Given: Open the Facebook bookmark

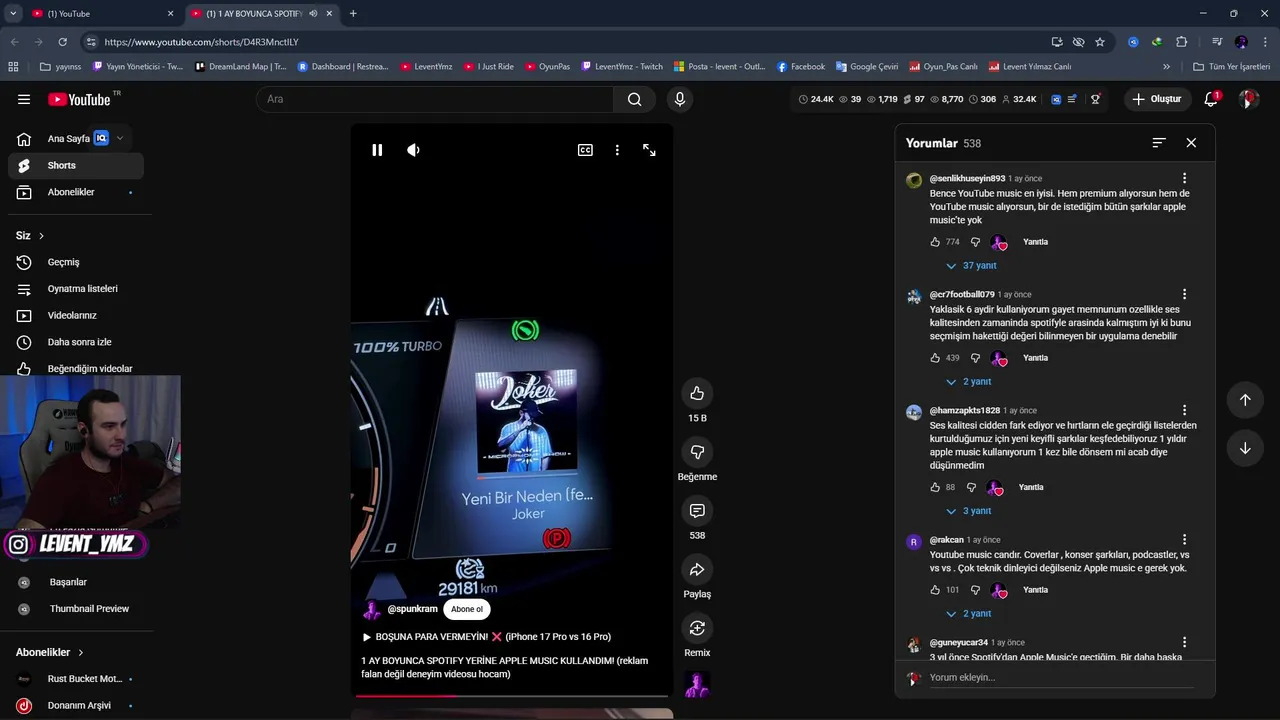Looking at the screenshot, I should tap(801, 67).
